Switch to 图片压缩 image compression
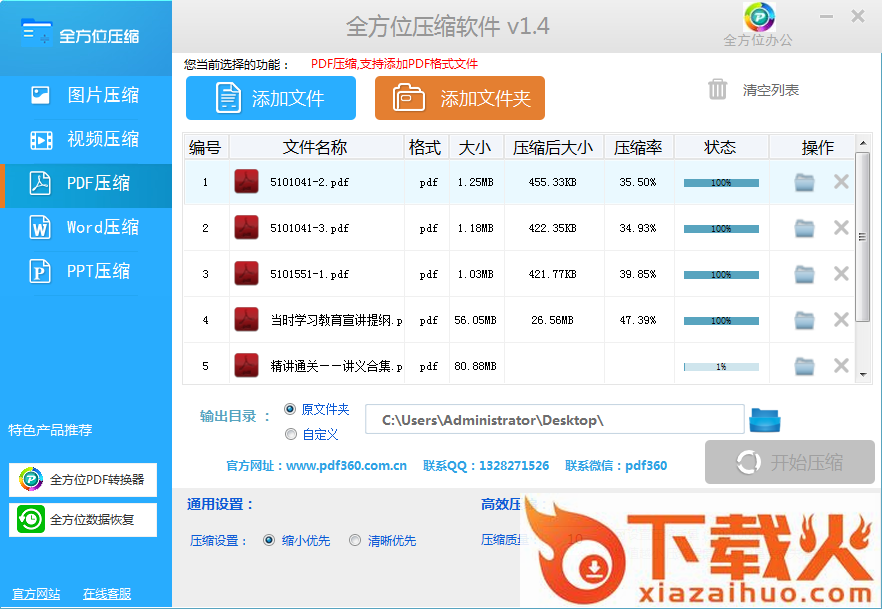This screenshot has height=609, width=882. coord(86,95)
